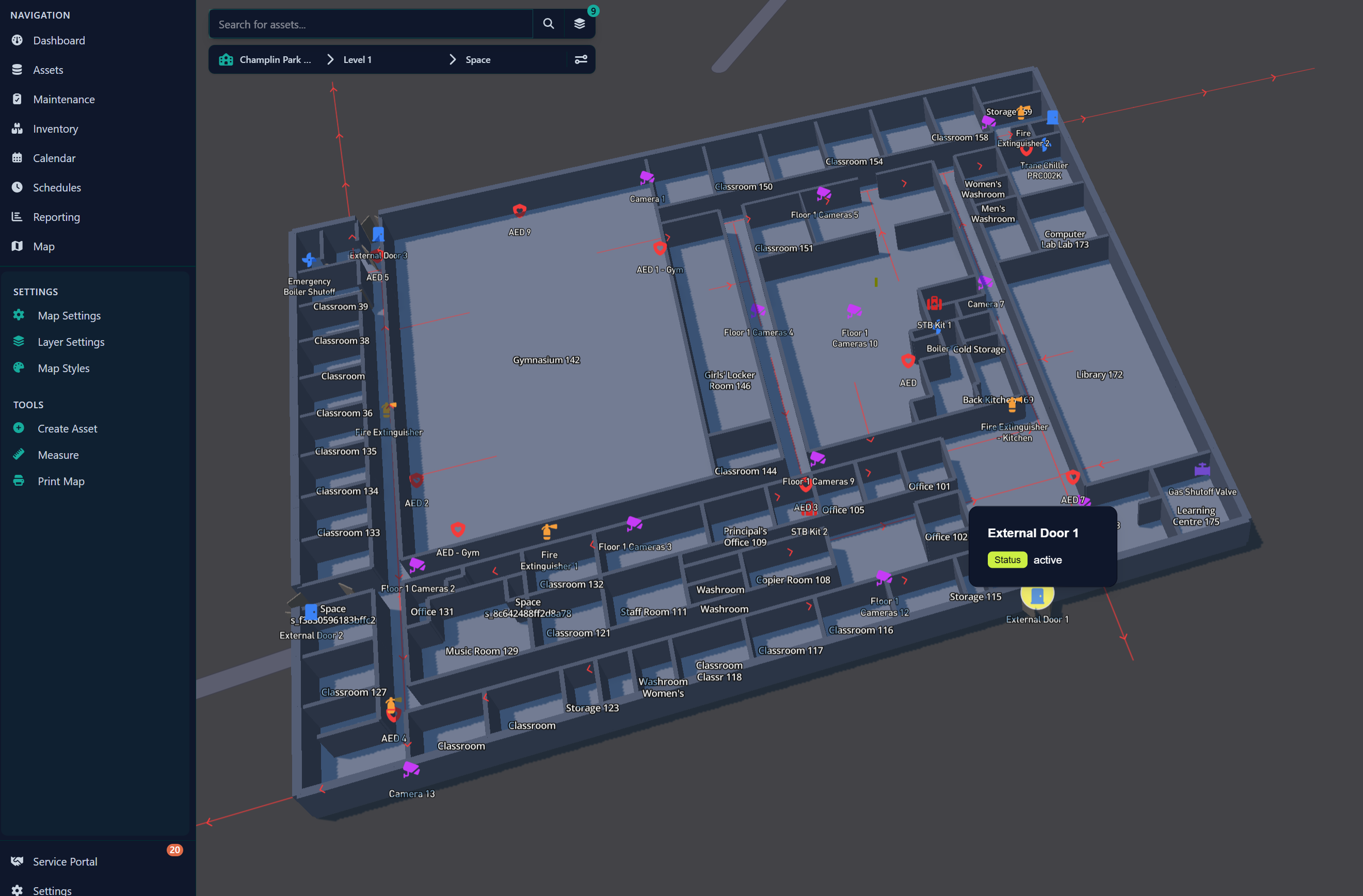This screenshot has width=1363, height=896.
Task: Open the Dashboard page
Action: (x=58, y=41)
